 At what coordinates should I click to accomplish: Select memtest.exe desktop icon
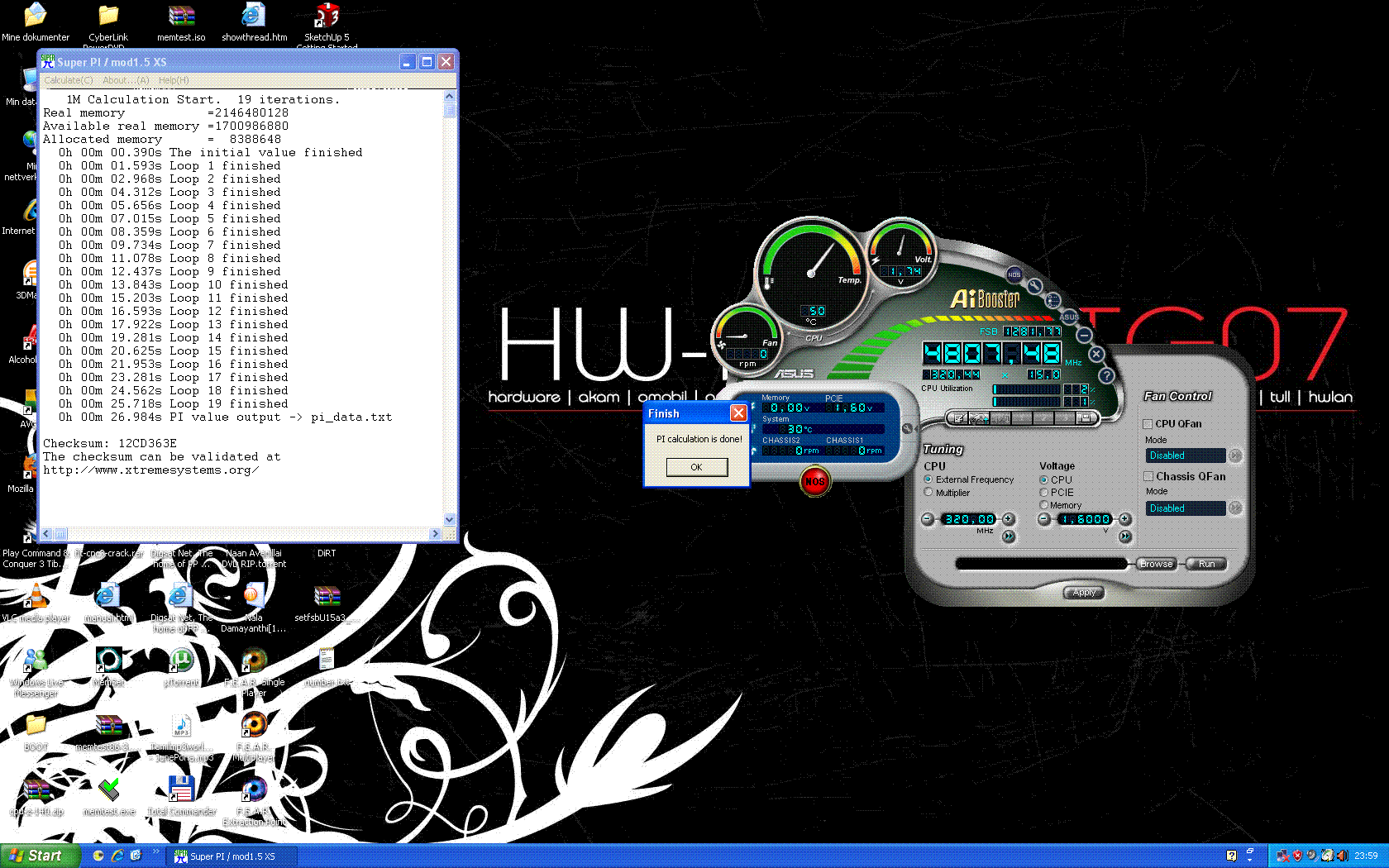[x=108, y=796]
